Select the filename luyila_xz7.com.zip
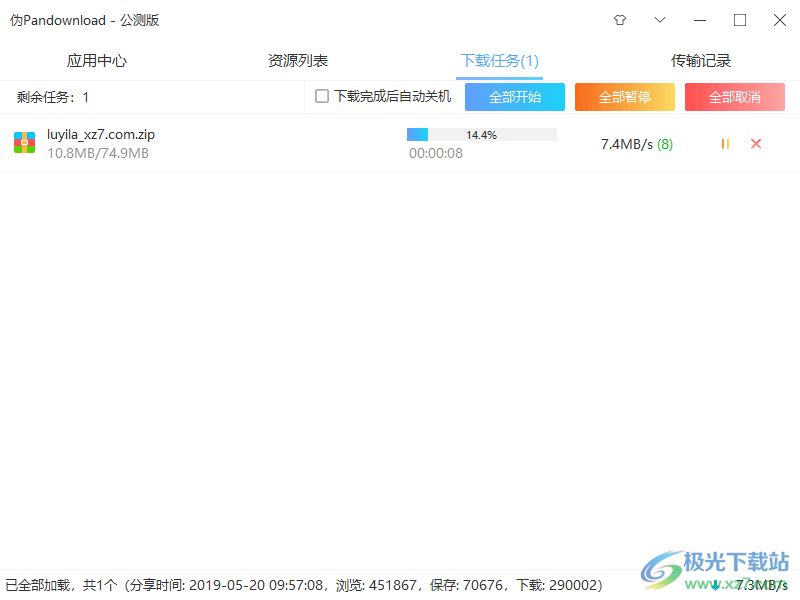This screenshot has height=600, width=800. tap(100, 133)
